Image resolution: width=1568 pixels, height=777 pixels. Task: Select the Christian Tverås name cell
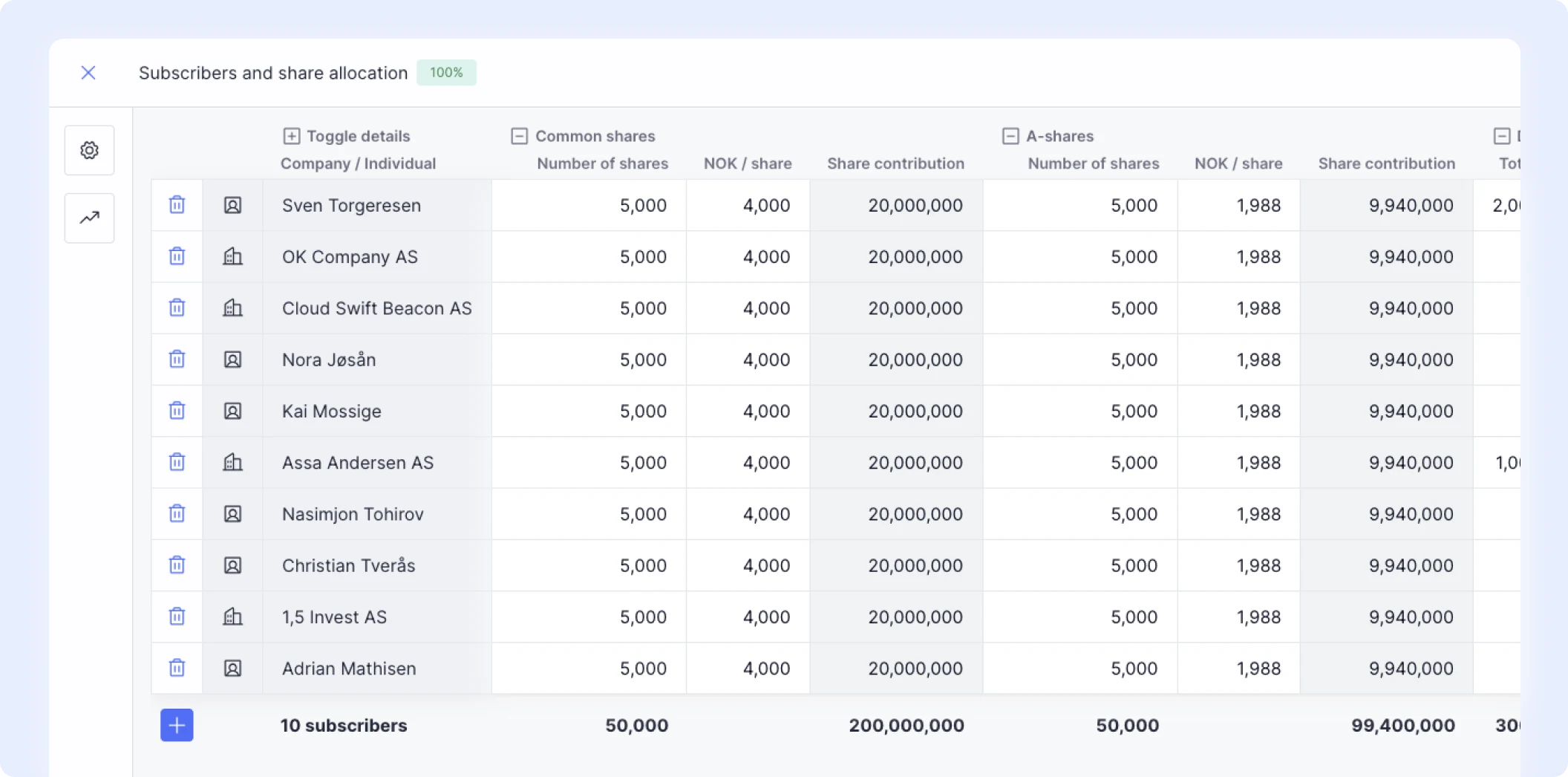pos(377,565)
